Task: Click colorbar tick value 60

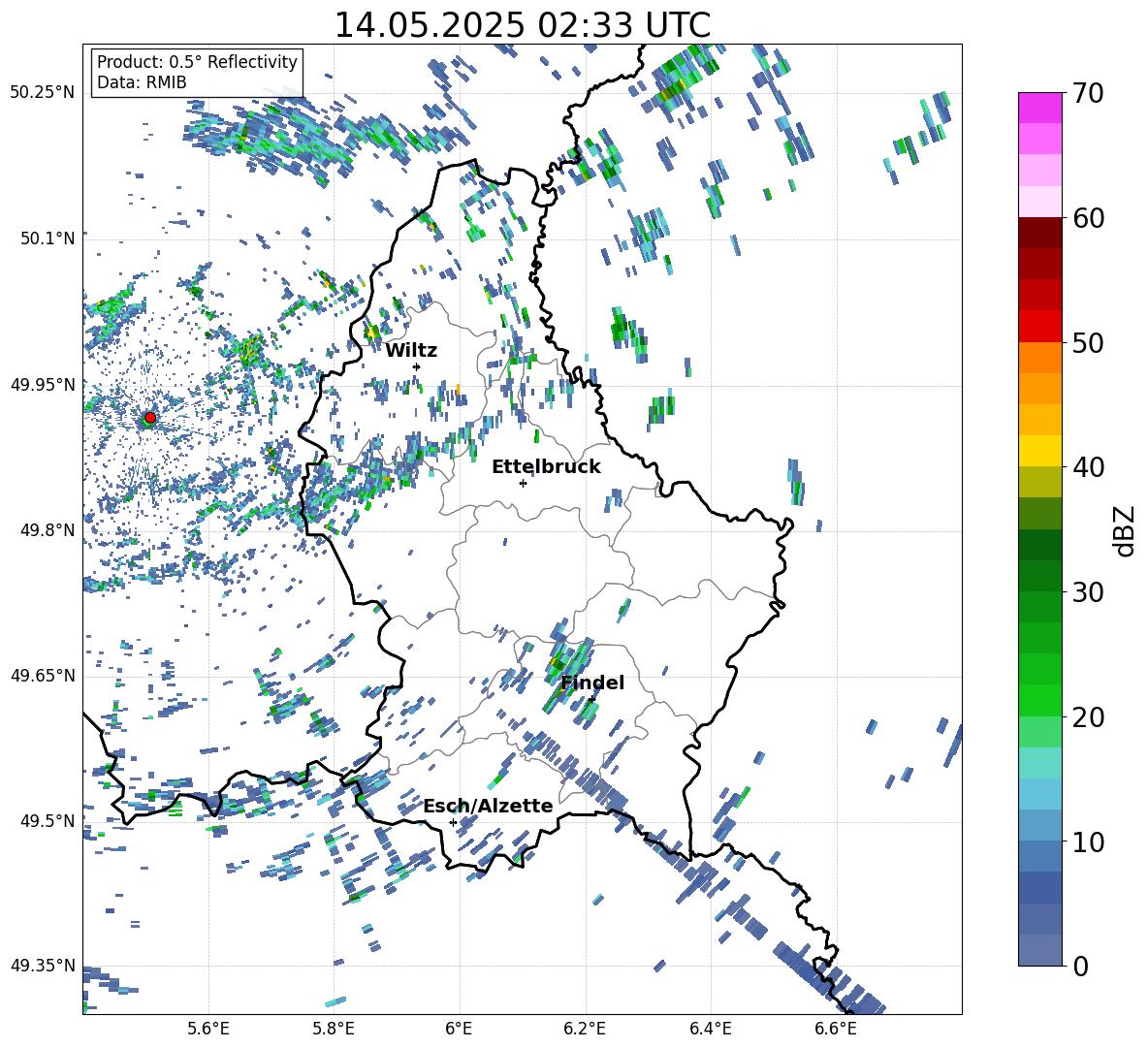Action: coord(1089,218)
